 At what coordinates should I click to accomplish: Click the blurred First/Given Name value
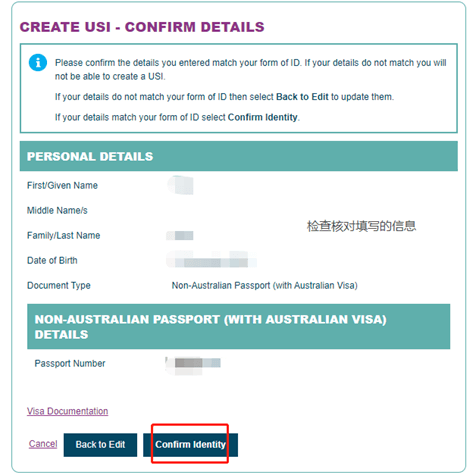[180, 185]
